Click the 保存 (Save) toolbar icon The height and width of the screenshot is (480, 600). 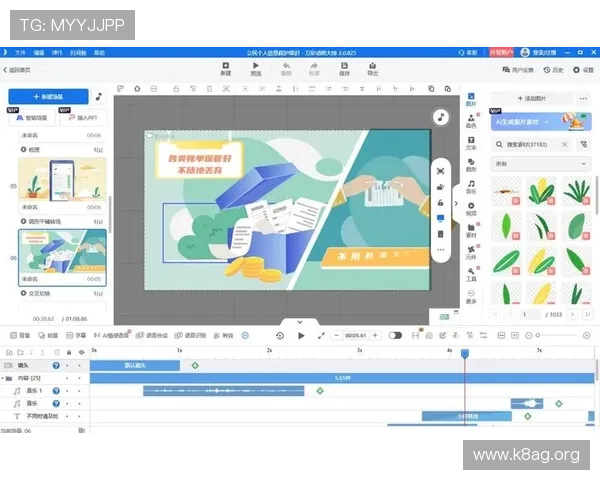tap(344, 68)
